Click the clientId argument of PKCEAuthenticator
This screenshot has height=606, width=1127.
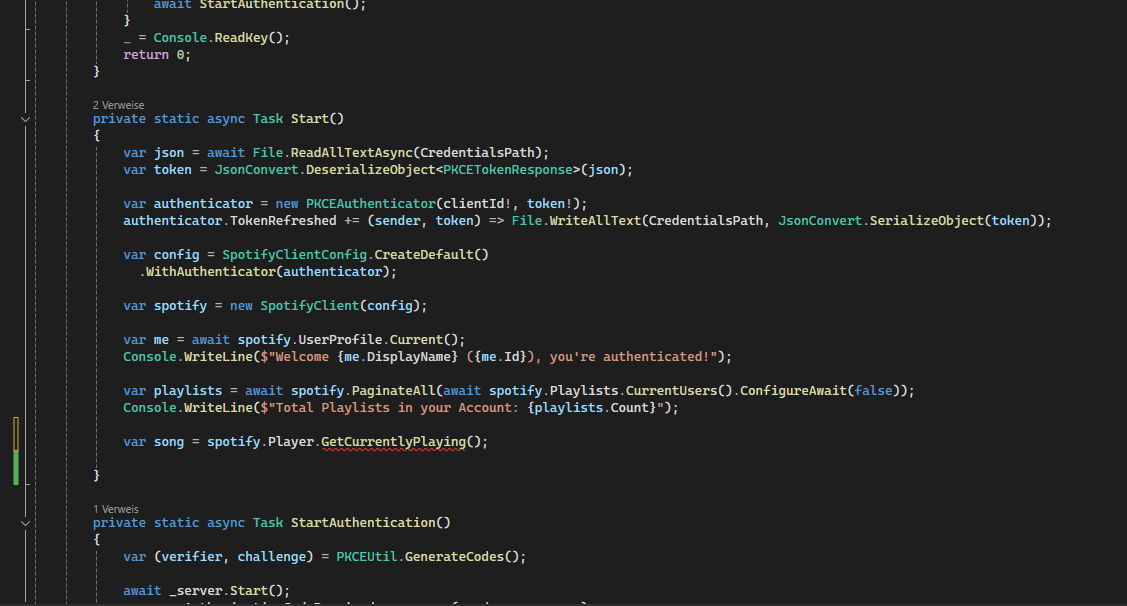(474, 203)
